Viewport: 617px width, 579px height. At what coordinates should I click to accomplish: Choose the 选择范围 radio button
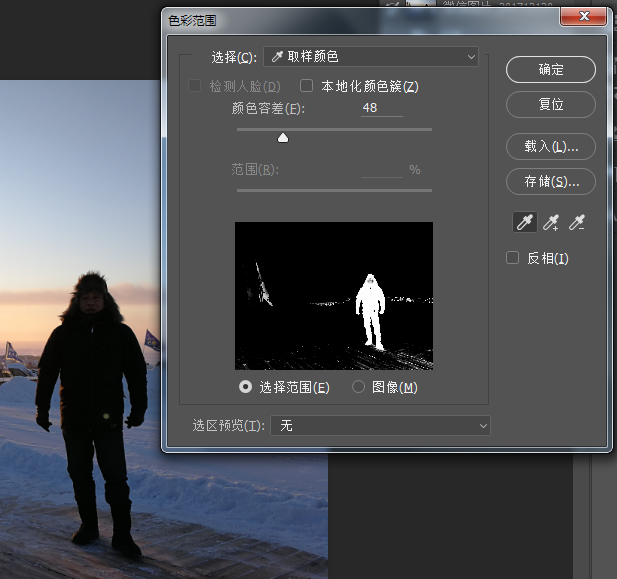pos(246,387)
